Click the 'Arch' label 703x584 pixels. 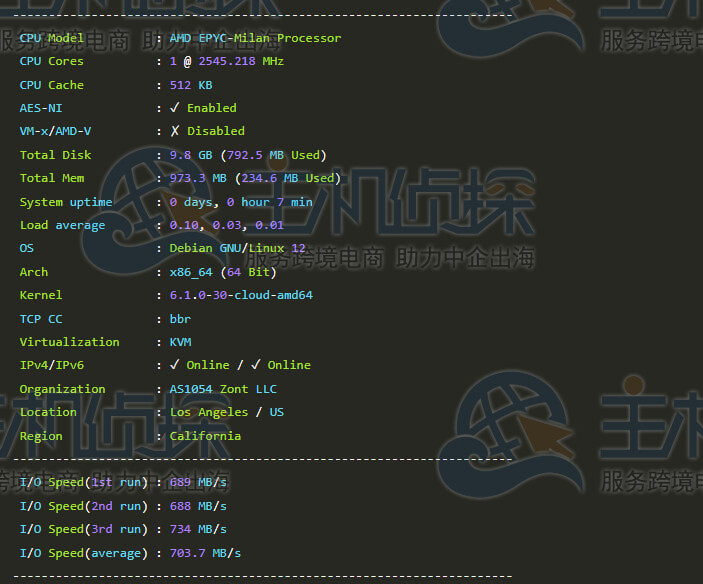34,272
